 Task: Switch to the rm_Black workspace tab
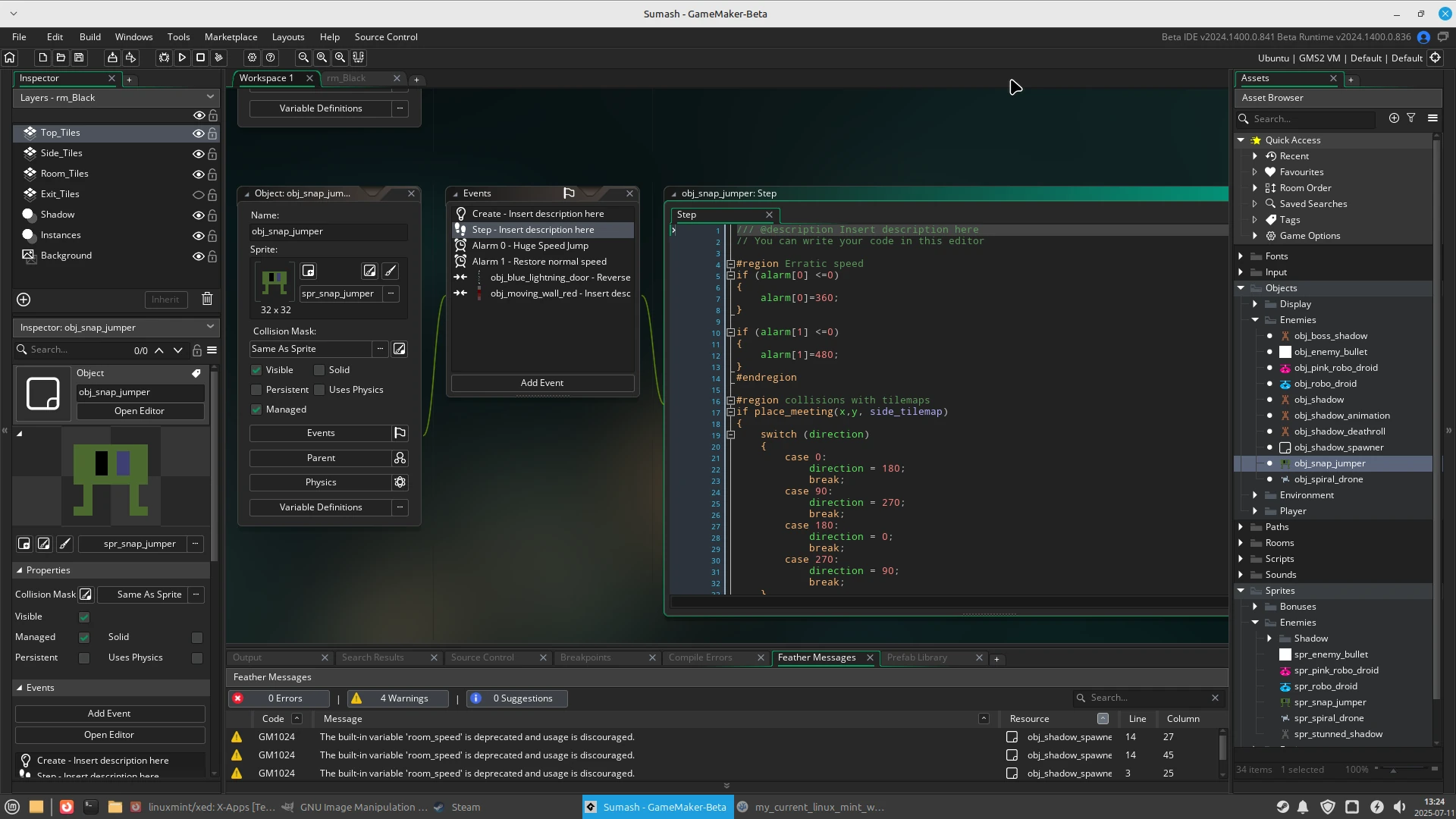347,78
